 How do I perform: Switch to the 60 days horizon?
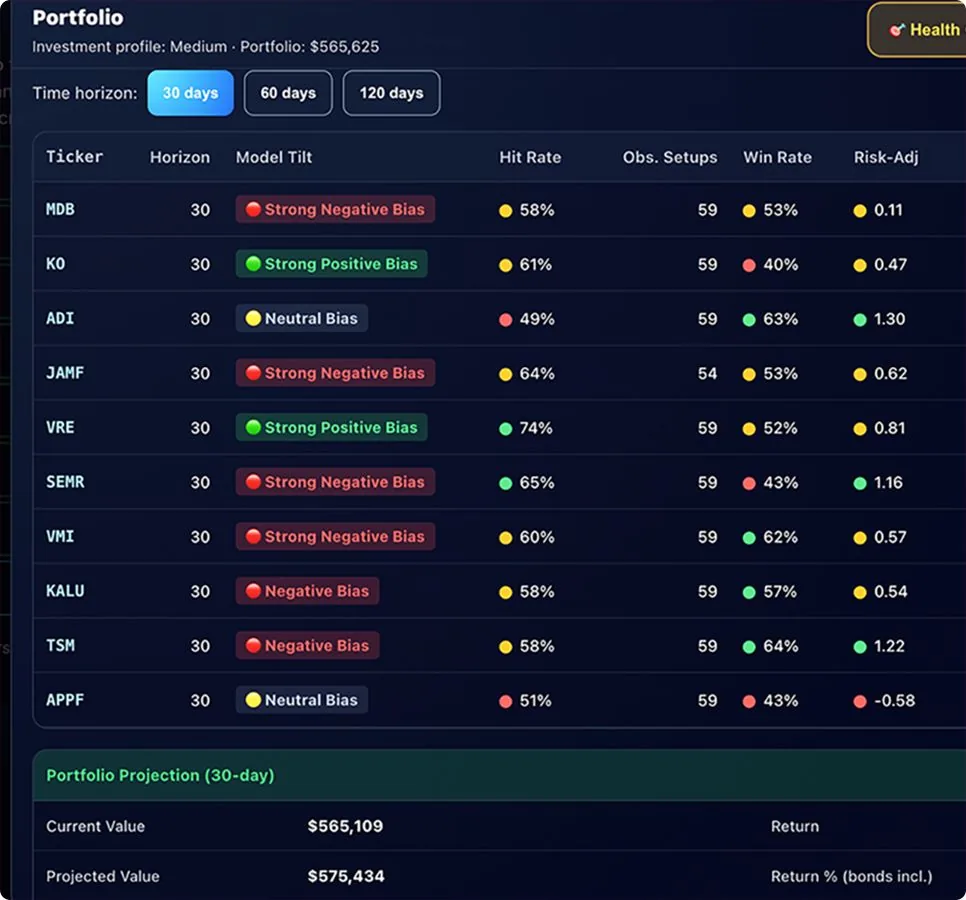click(288, 93)
